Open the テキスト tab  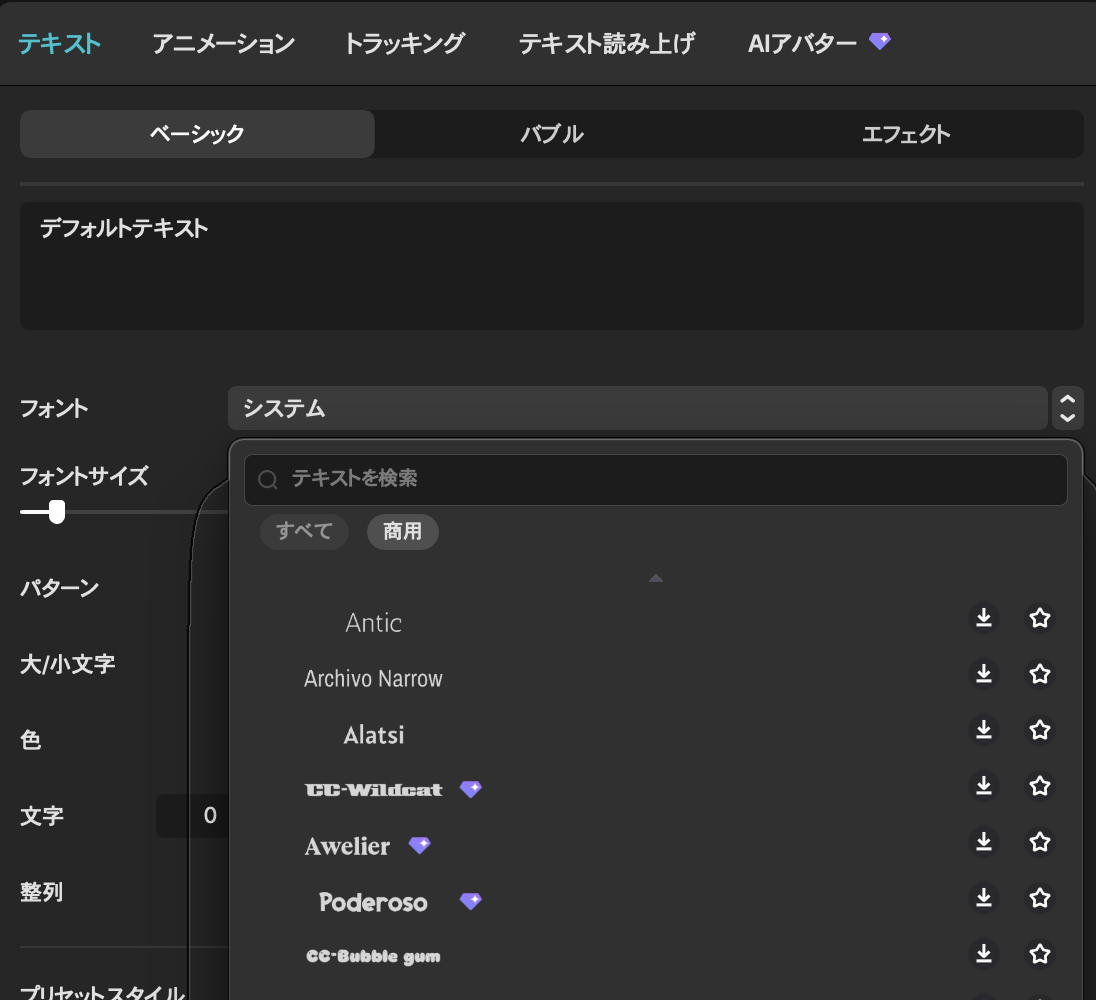click(59, 43)
